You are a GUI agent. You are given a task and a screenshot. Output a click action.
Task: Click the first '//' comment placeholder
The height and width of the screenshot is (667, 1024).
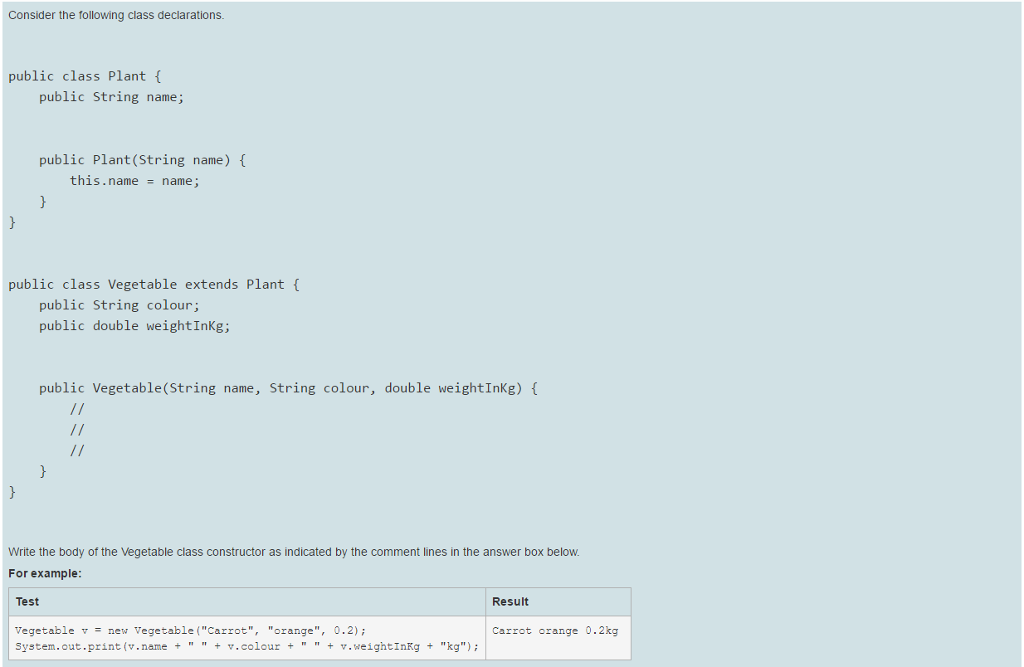click(x=76, y=408)
